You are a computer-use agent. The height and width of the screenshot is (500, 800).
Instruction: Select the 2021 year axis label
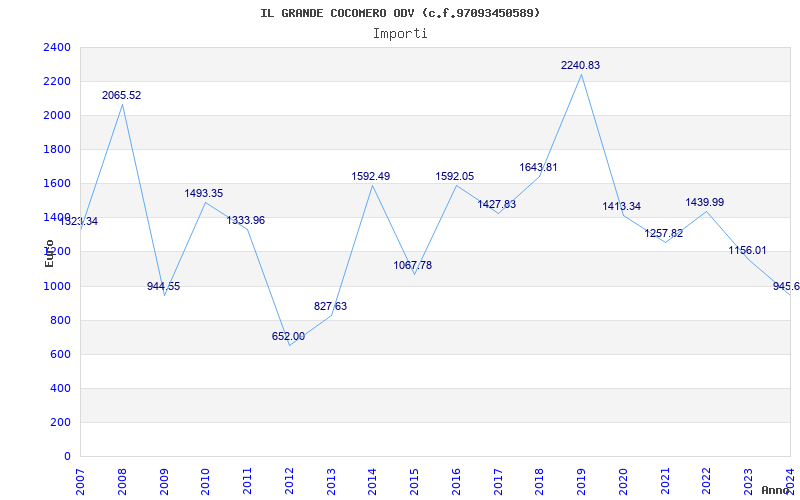pyautogui.click(x=665, y=482)
